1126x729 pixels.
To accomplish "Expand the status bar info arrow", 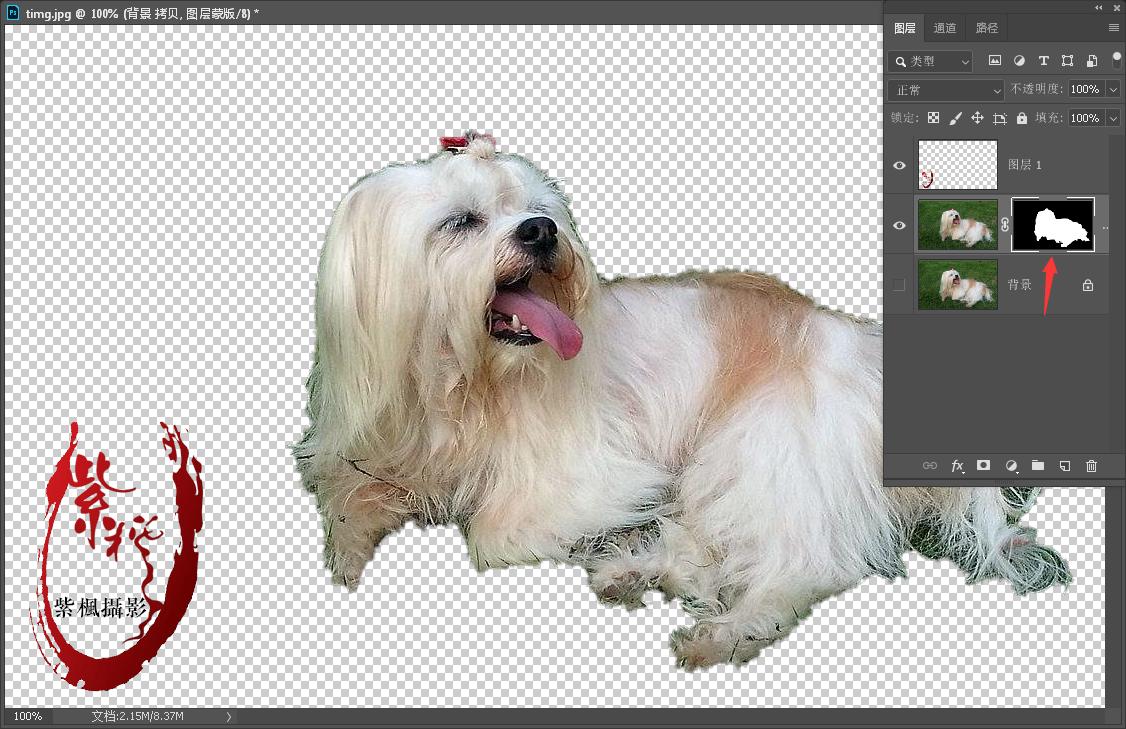I will [x=229, y=716].
